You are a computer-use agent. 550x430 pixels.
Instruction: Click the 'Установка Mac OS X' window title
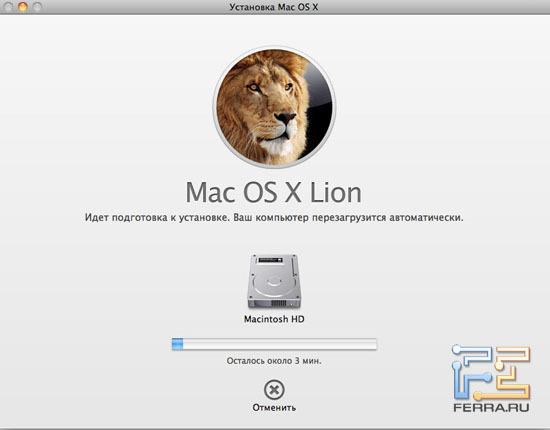click(x=274, y=7)
